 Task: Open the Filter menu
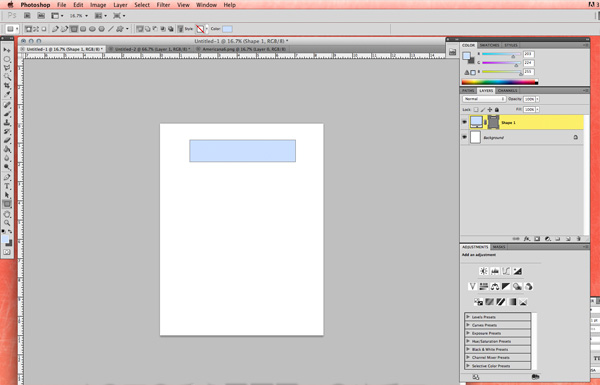point(163,5)
